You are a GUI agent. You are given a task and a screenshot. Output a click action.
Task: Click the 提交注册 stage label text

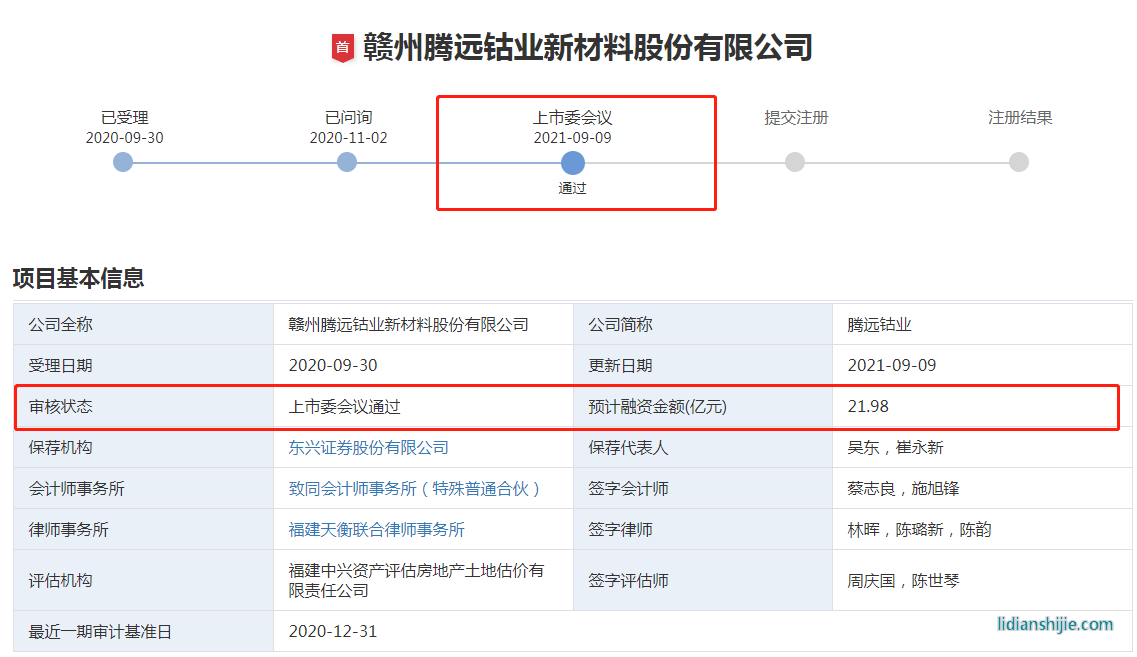[x=796, y=118]
